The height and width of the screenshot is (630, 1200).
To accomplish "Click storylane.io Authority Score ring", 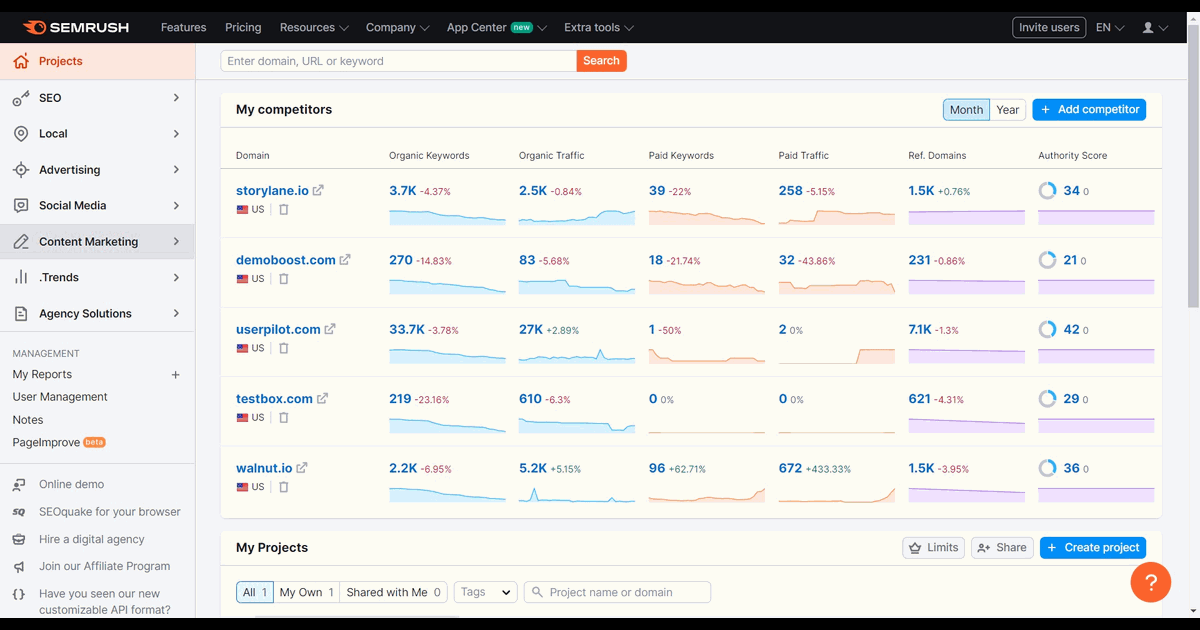I will (1047, 190).
